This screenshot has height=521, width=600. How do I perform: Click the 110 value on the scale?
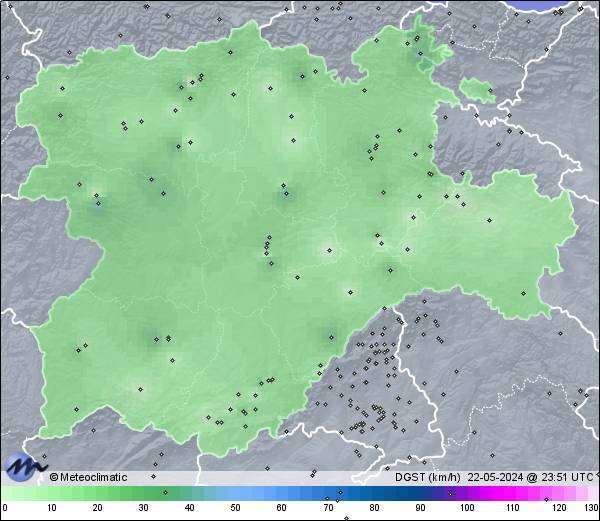tap(513, 508)
